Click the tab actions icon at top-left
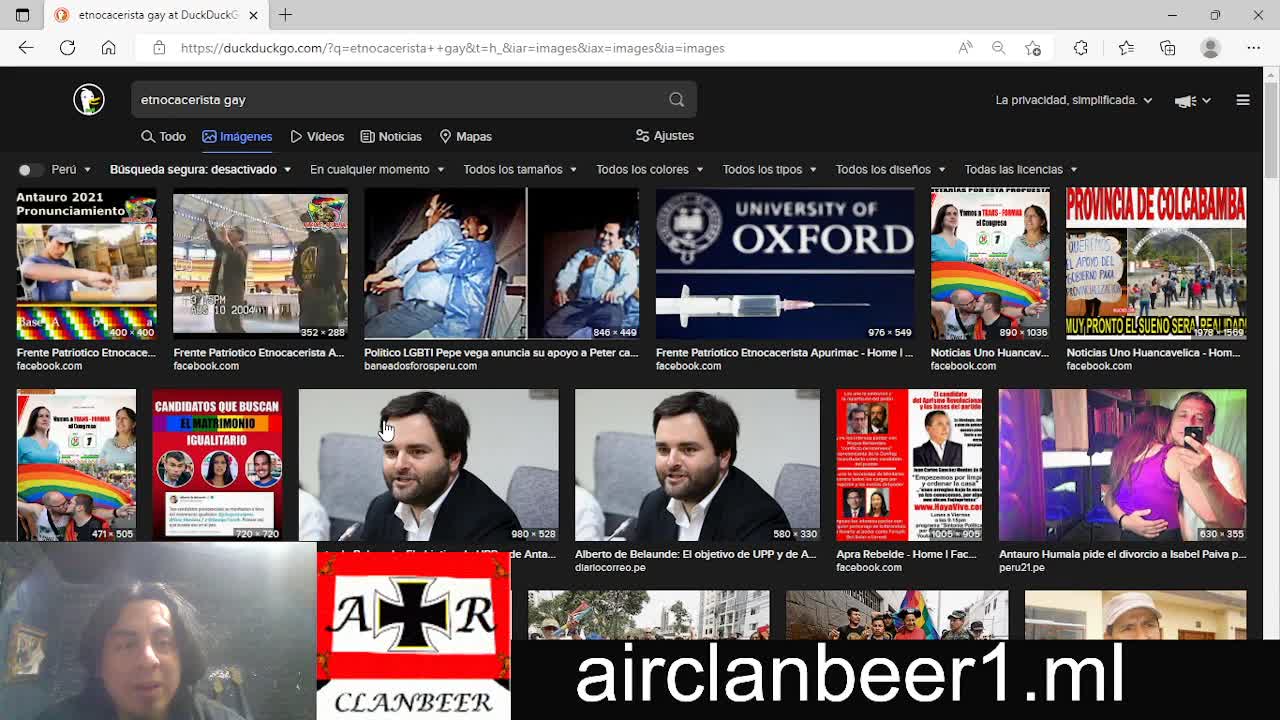This screenshot has width=1280, height=720. click(22, 15)
